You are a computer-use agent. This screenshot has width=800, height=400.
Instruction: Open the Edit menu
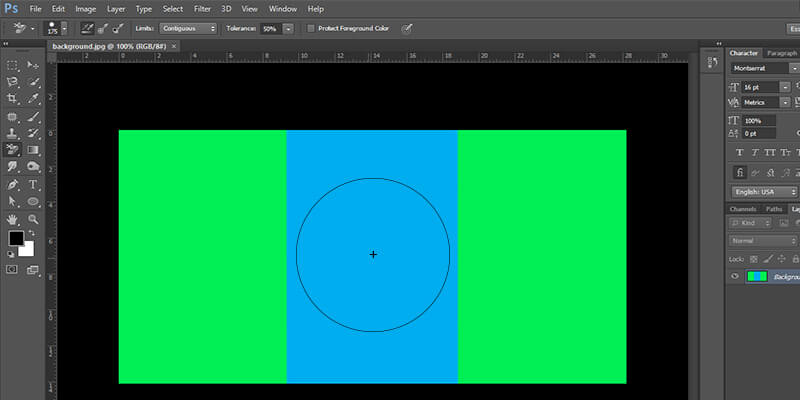tap(58, 9)
